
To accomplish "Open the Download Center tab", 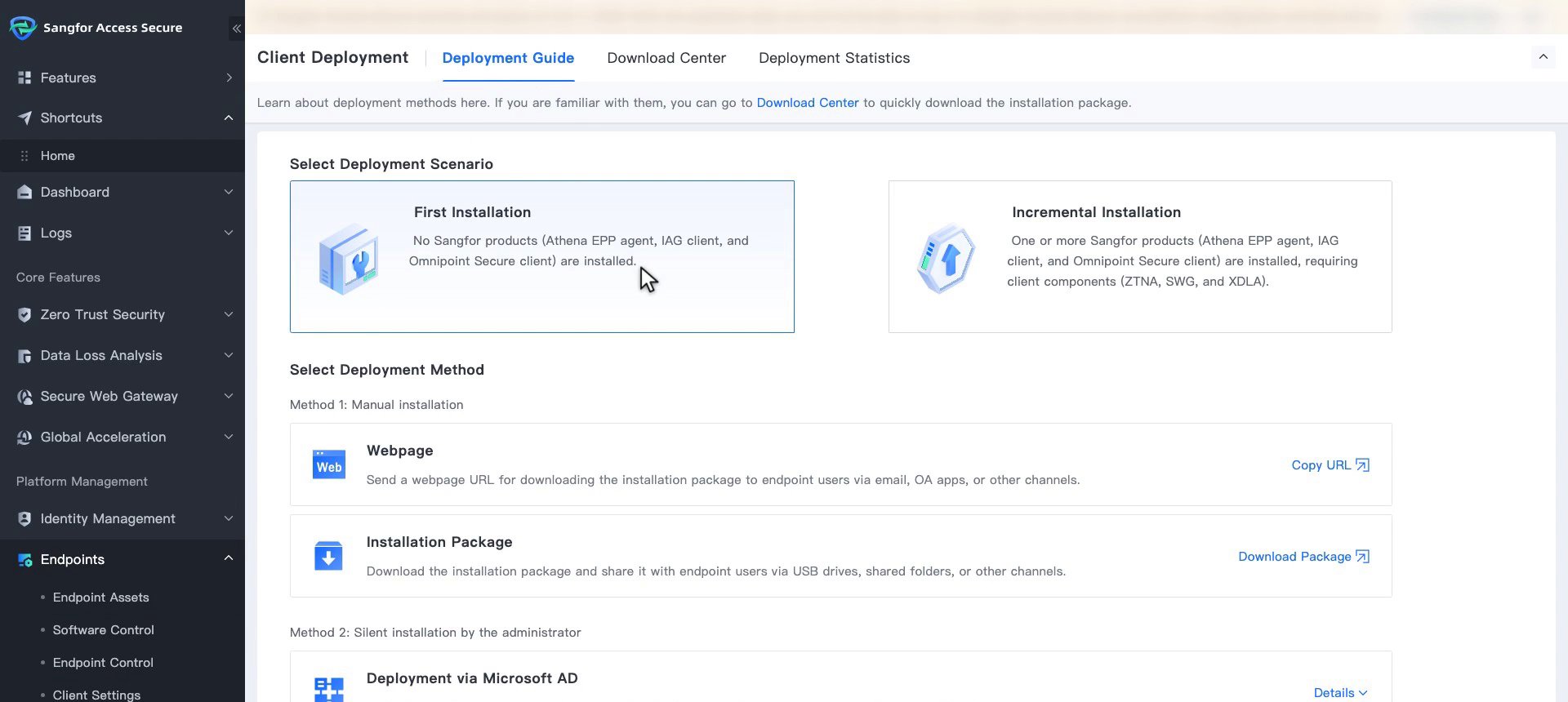I will click(x=666, y=58).
